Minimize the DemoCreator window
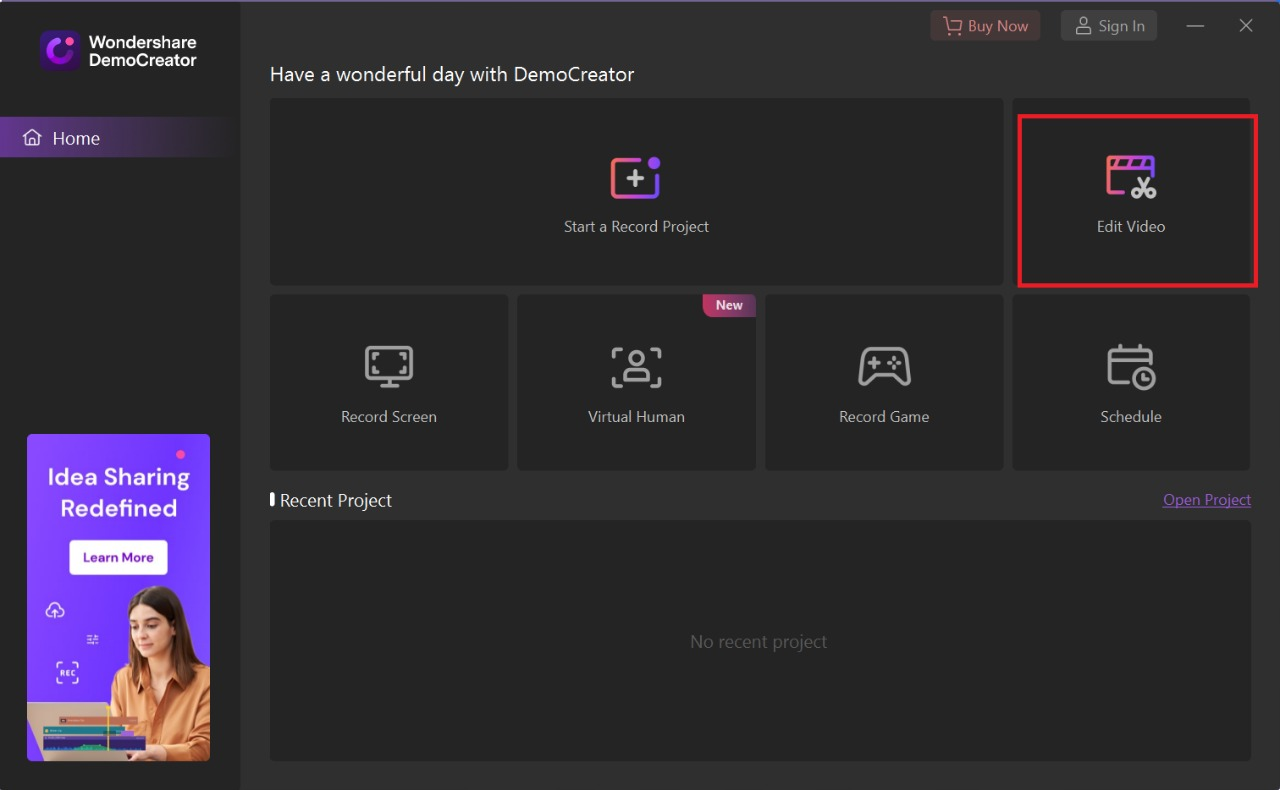Image resolution: width=1280 pixels, height=790 pixels. pyautogui.click(x=1195, y=26)
